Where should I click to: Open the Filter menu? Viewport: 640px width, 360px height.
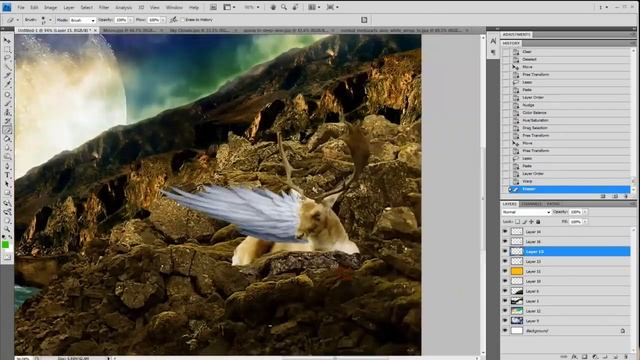pyautogui.click(x=104, y=7)
